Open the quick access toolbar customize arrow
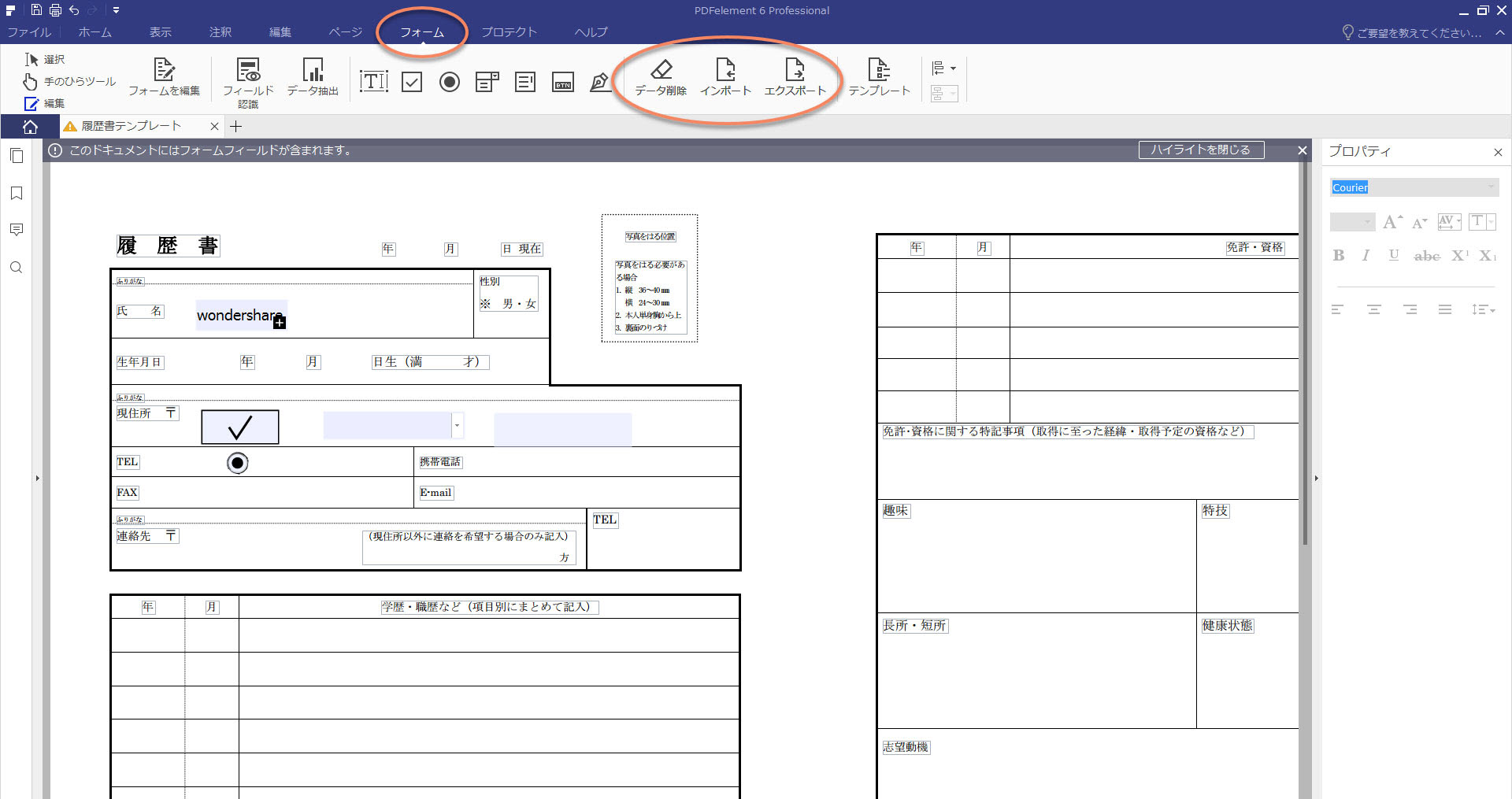 point(116,10)
